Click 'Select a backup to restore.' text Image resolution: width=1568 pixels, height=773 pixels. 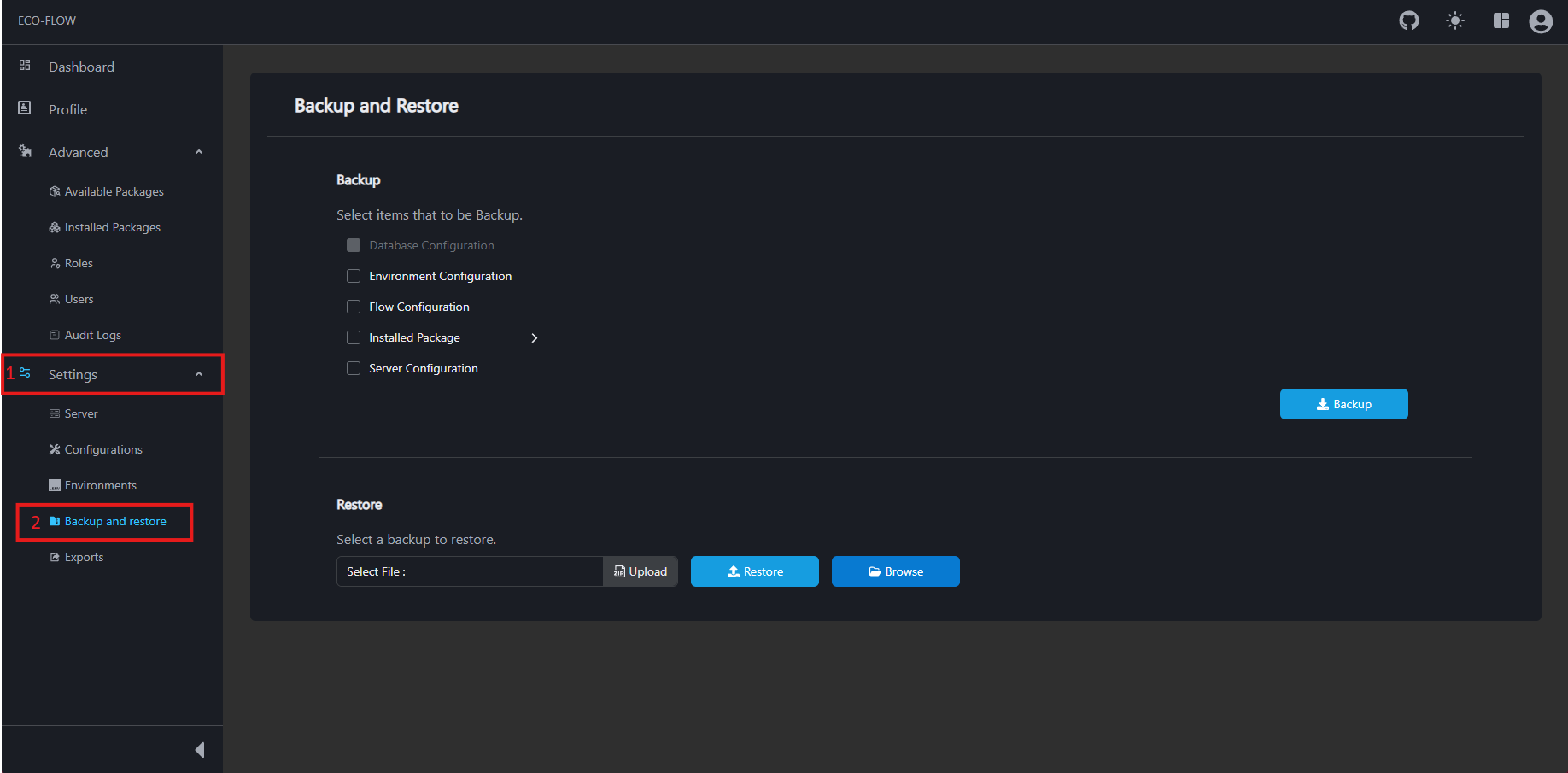416,540
